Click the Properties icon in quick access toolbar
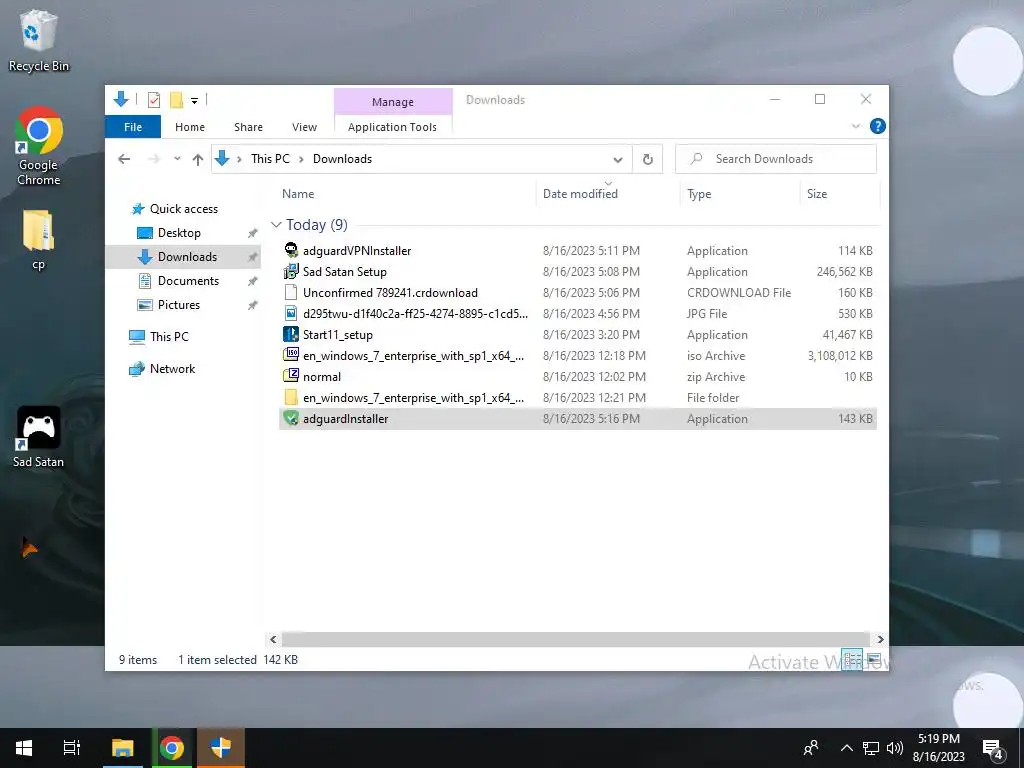The height and width of the screenshot is (768, 1024). click(x=153, y=100)
